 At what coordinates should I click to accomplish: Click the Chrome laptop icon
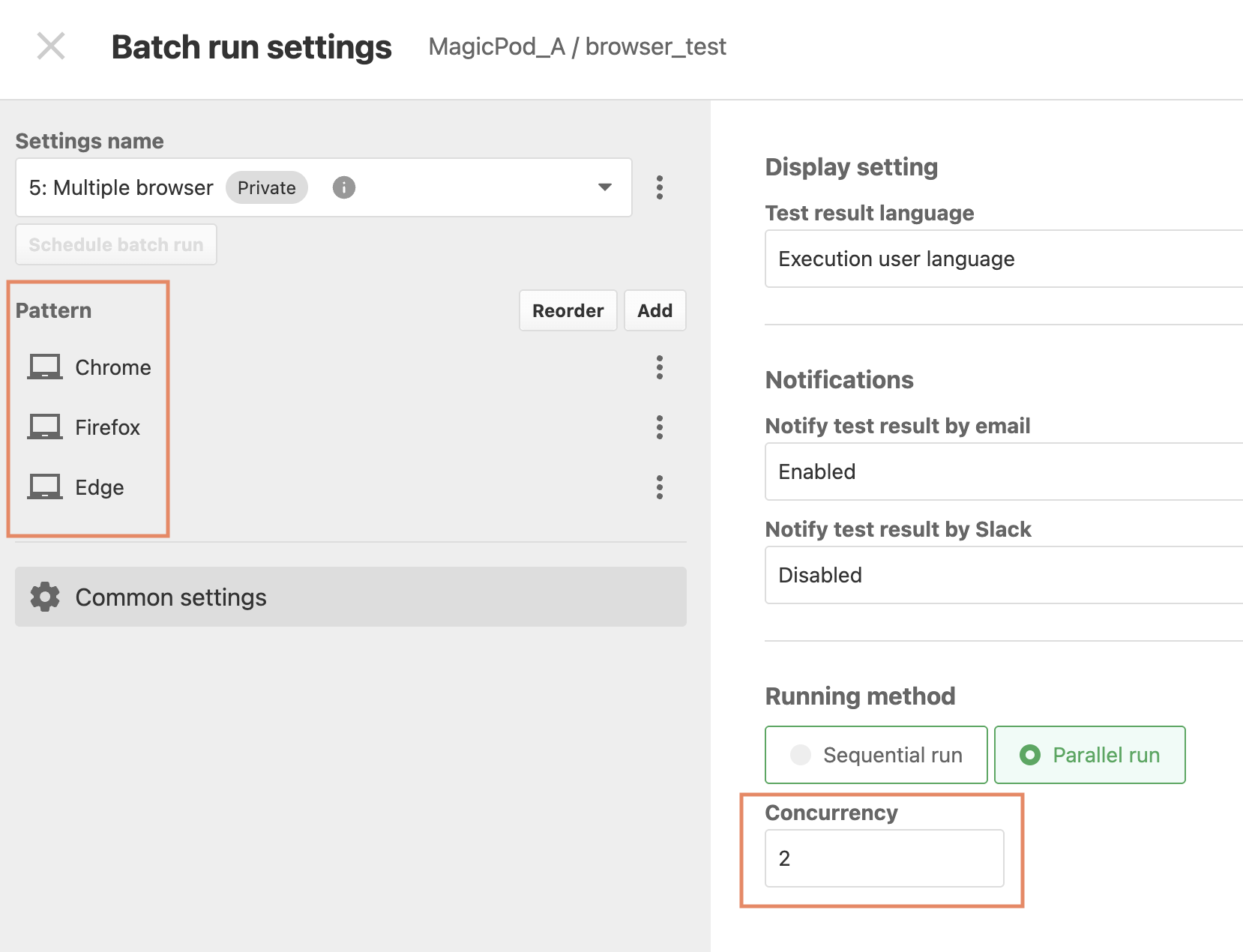tap(45, 367)
